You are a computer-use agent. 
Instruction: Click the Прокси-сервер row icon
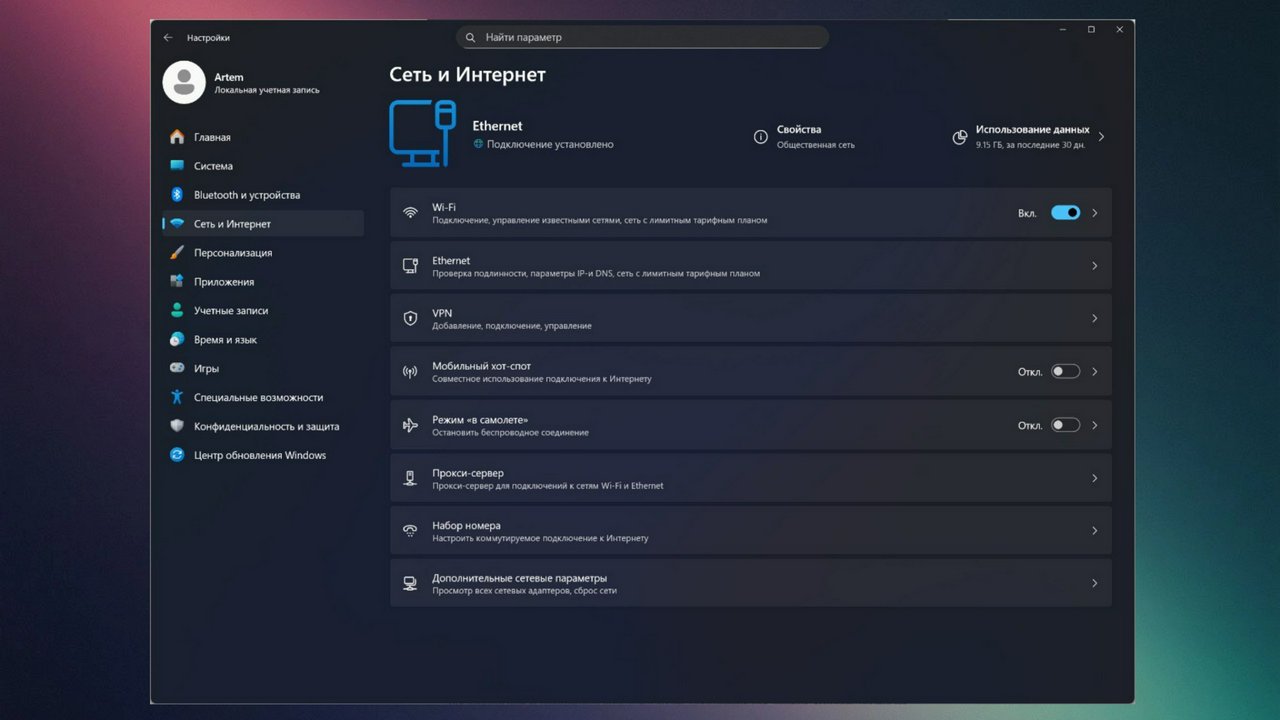(x=410, y=478)
